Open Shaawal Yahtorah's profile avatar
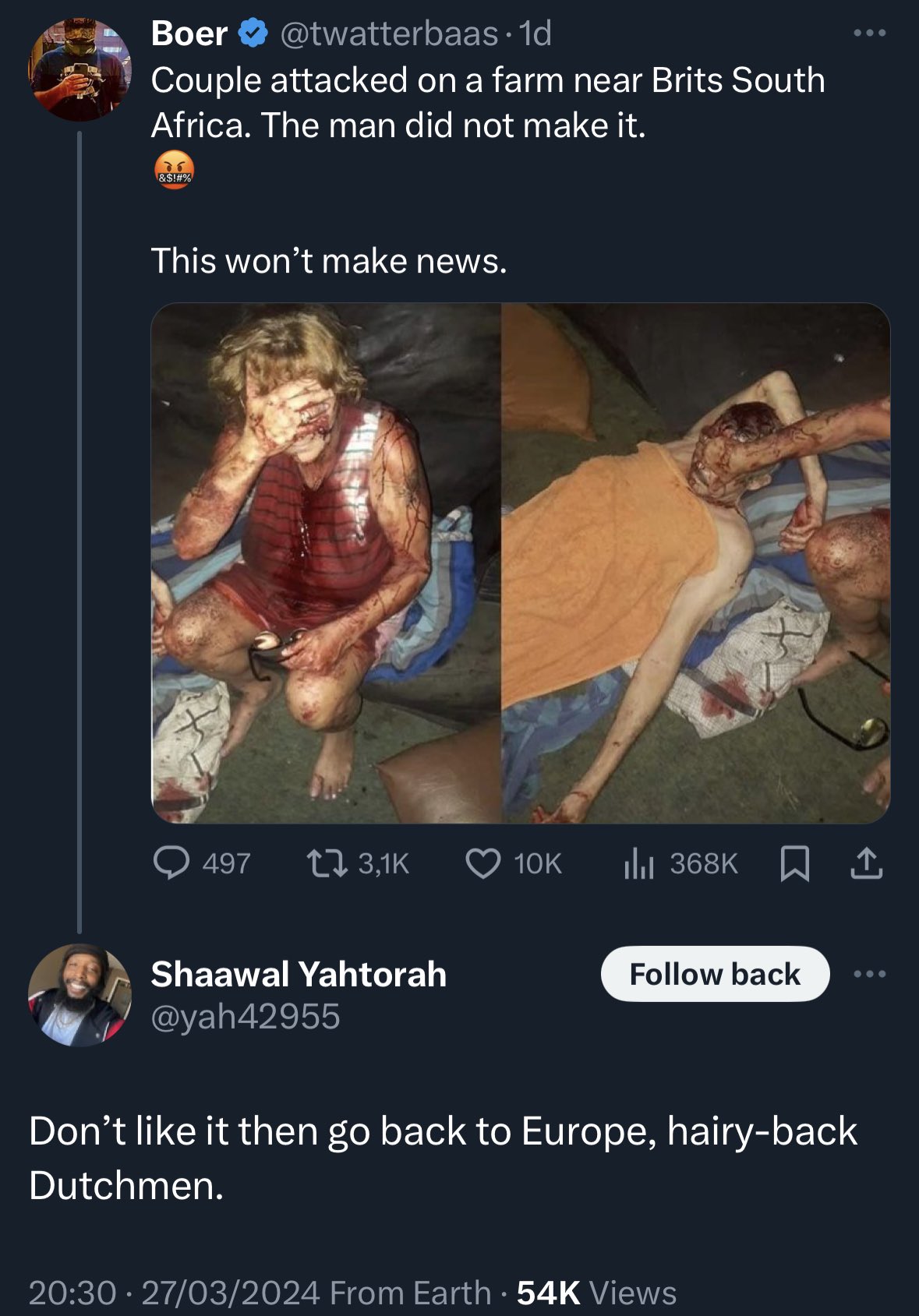Screen dimensions: 919x1316 tap(80, 995)
